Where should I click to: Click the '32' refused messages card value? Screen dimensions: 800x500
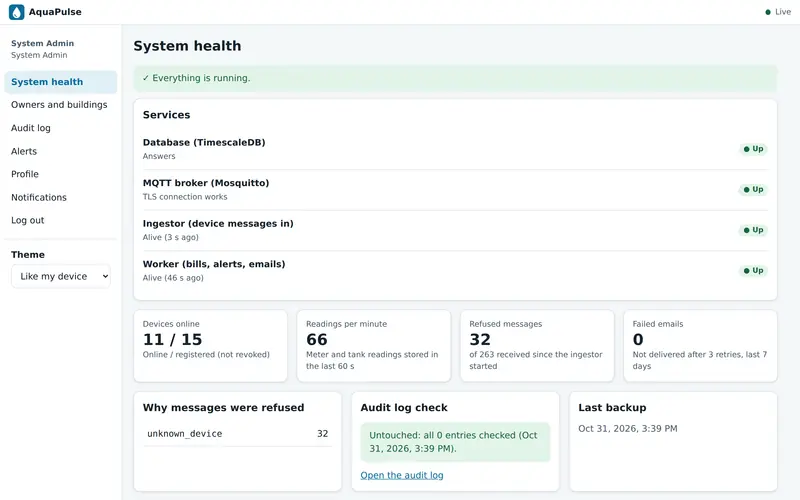480,339
